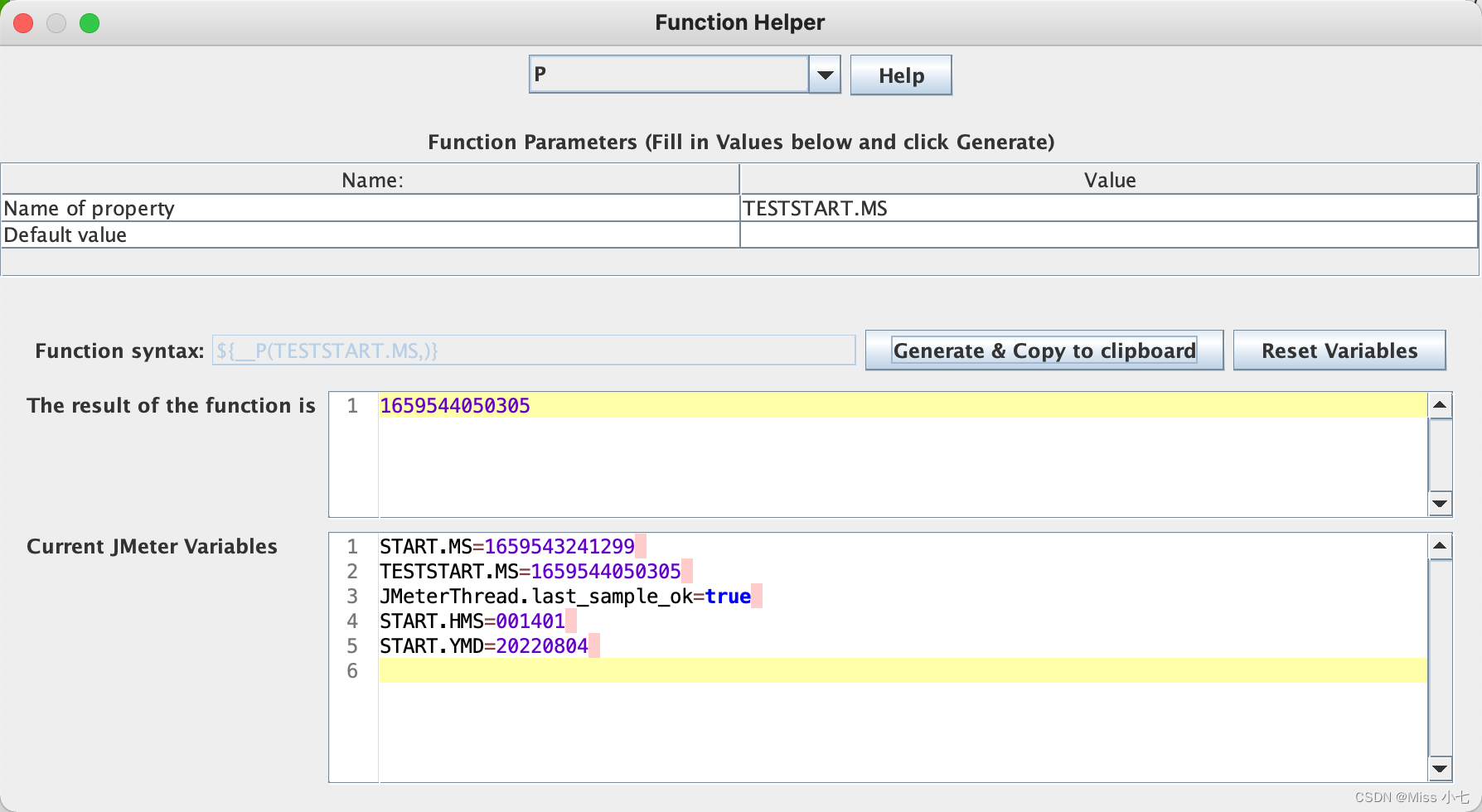The width and height of the screenshot is (1482, 812).
Task: Click the Reset Variables button
Action: tap(1339, 350)
